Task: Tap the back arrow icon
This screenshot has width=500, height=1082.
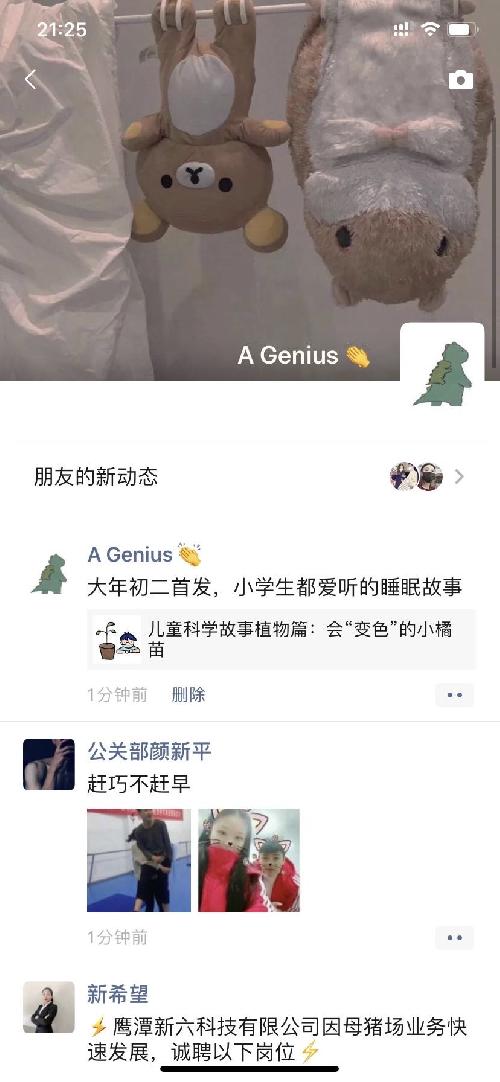Action: pyautogui.click(x=30, y=79)
